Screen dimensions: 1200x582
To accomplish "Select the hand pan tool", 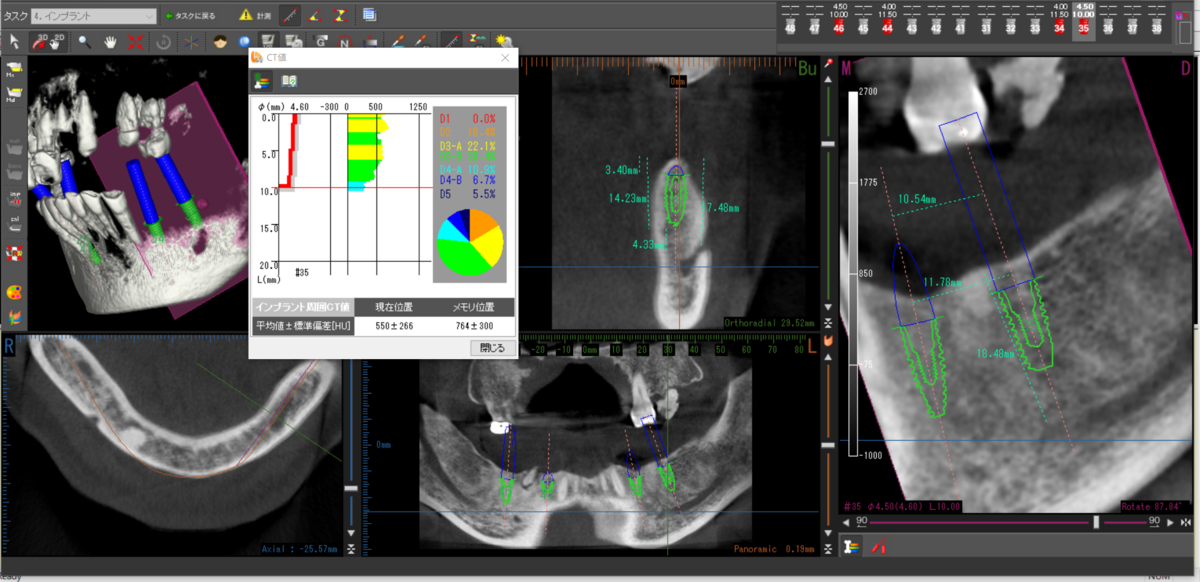I will click(110, 42).
